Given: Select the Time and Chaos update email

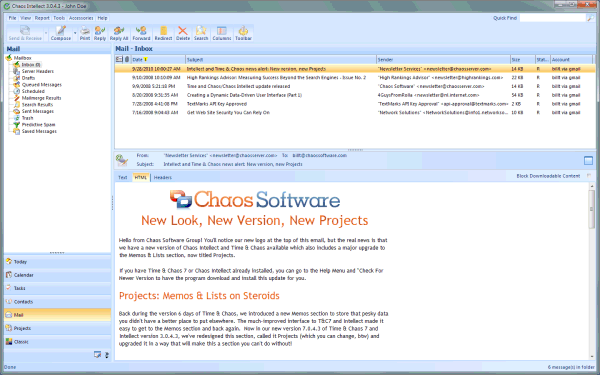Looking at the screenshot, I should click(x=355, y=86).
